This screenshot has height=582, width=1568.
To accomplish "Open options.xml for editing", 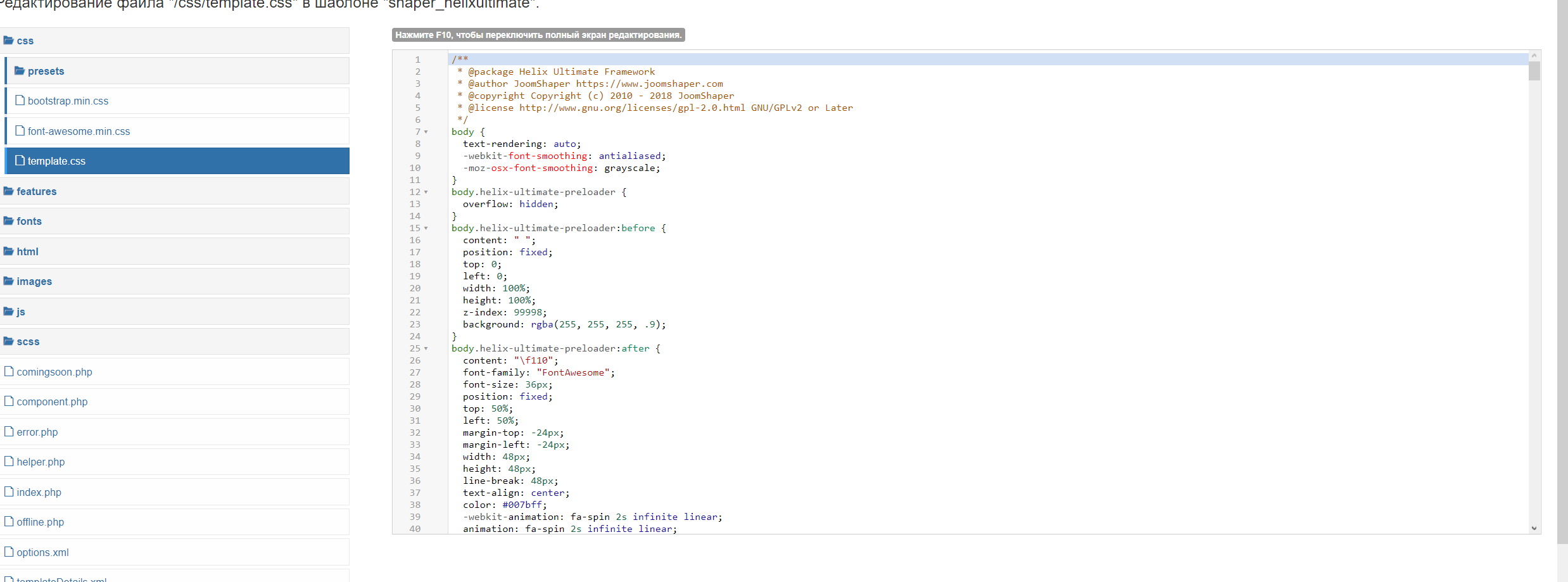I will pos(174,552).
